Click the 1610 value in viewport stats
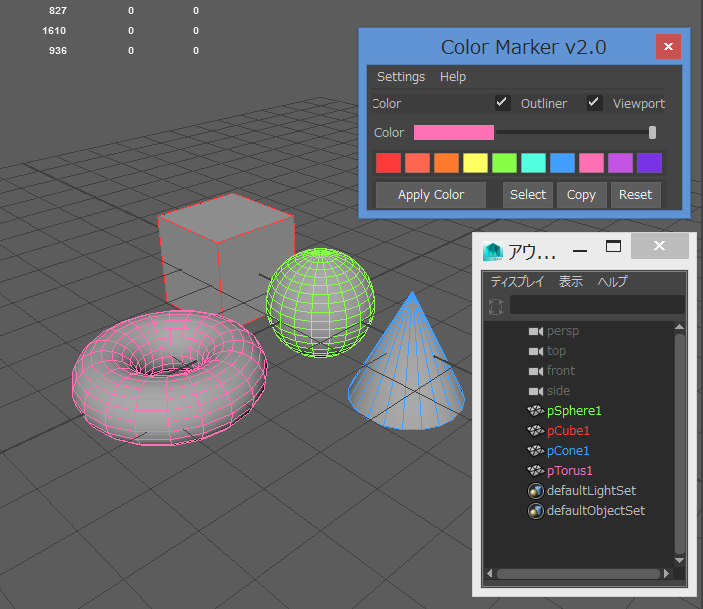Viewport: 703px width, 609px height. [x=54, y=30]
